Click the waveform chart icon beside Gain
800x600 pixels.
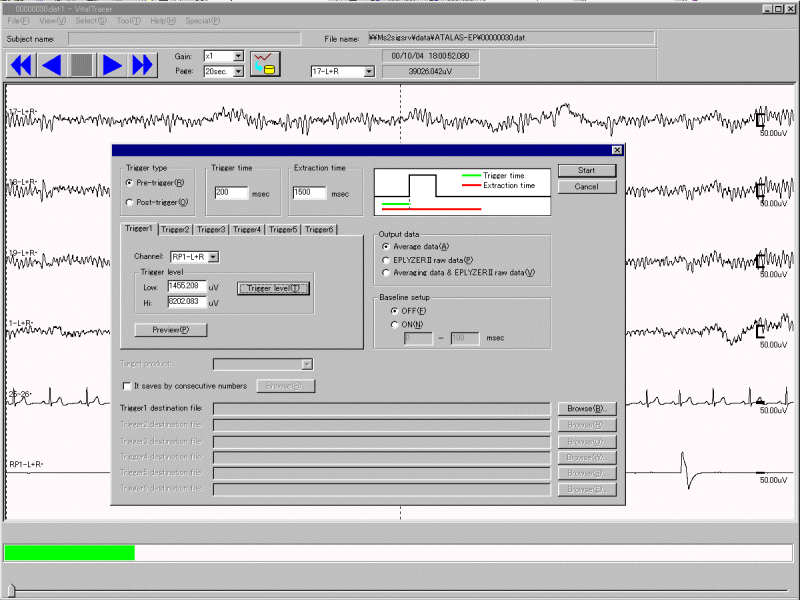(265, 64)
